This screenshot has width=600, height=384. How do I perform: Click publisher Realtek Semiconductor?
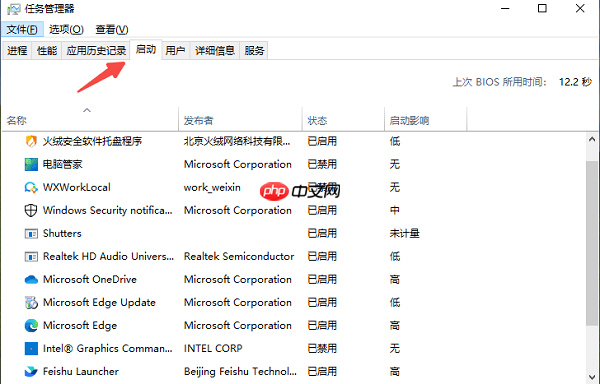(x=239, y=256)
